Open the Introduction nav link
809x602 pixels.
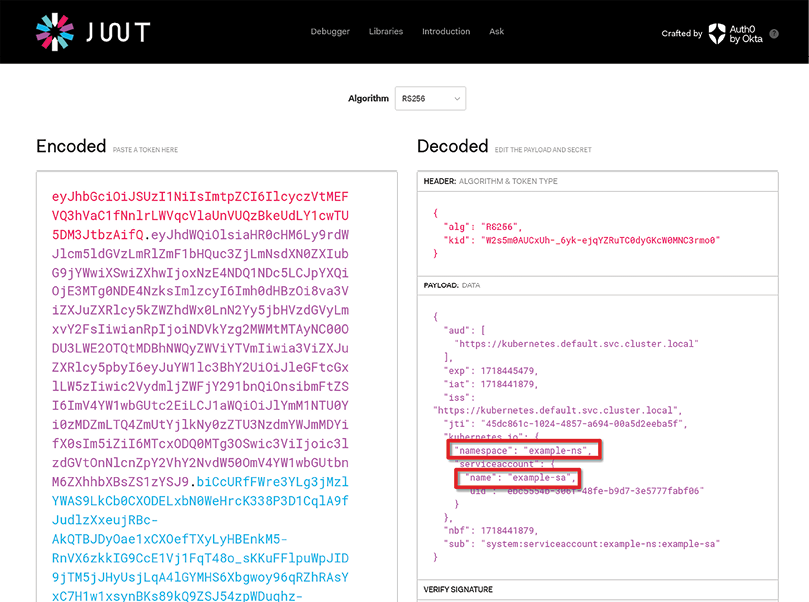[x=446, y=32]
